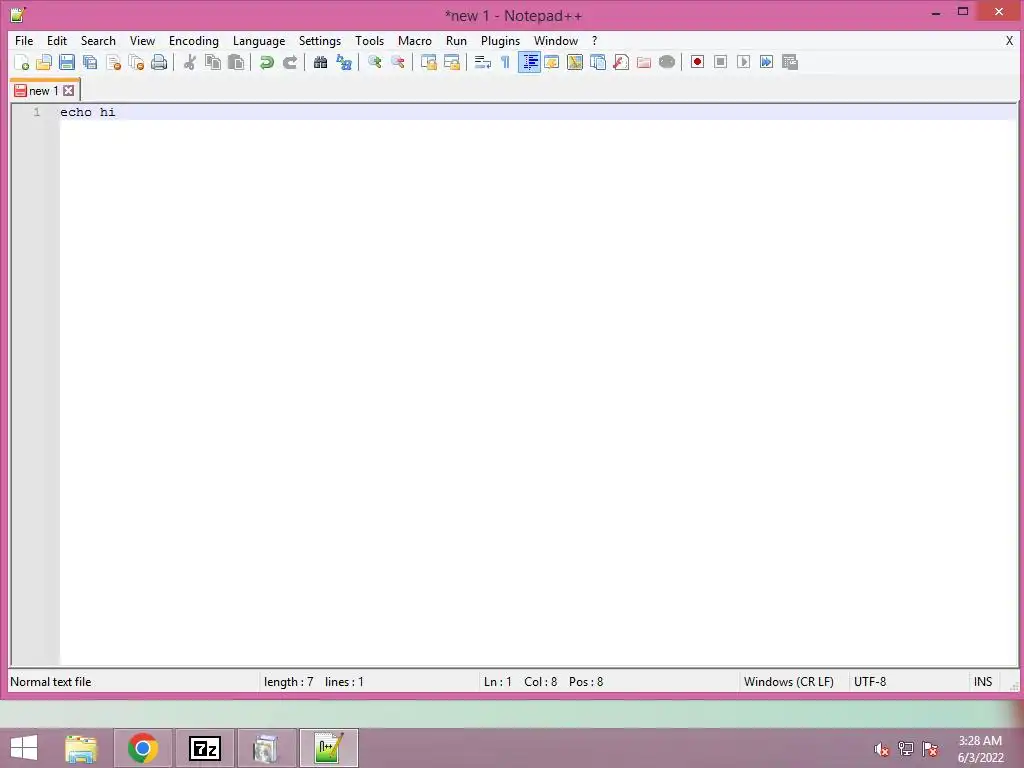Save the recorded macro toolbar icon
Screen dimensions: 1024x768
click(x=790, y=62)
